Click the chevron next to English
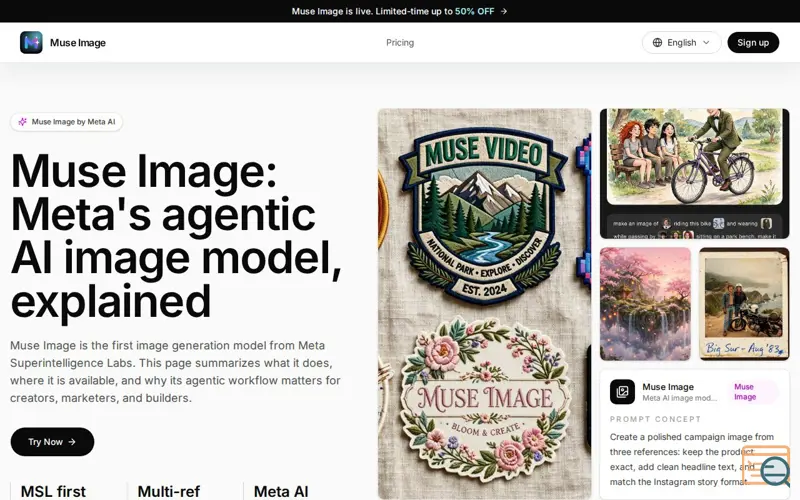800x500 pixels. [706, 42]
